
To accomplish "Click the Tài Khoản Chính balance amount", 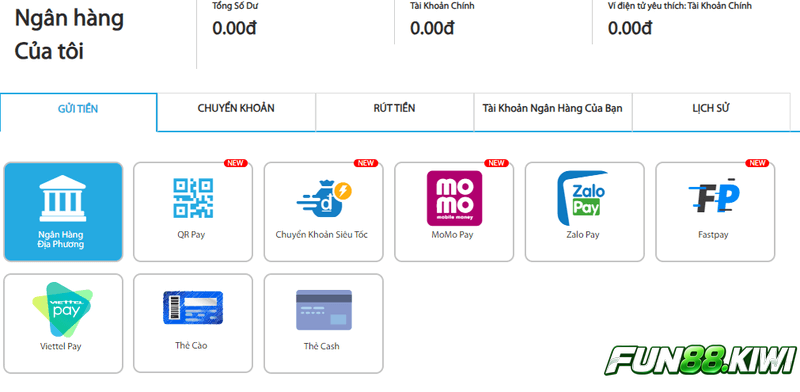I will (432, 28).
